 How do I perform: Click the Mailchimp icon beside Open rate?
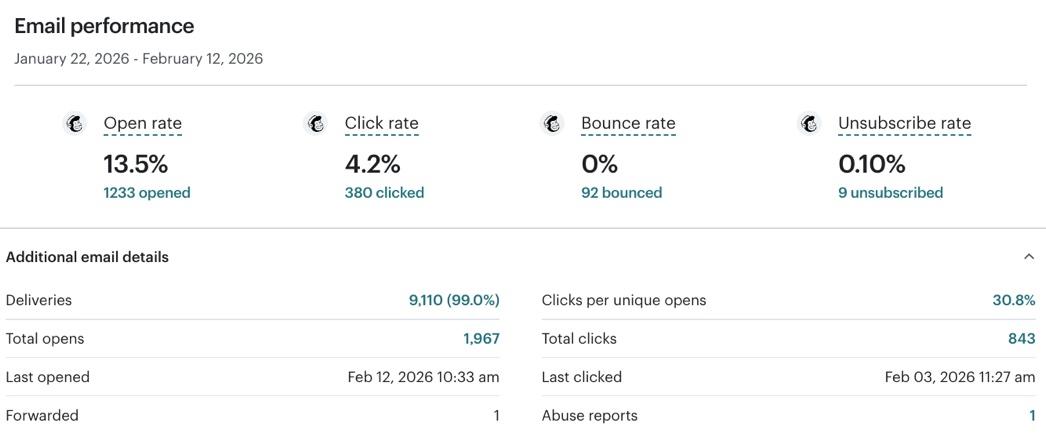tap(74, 123)
